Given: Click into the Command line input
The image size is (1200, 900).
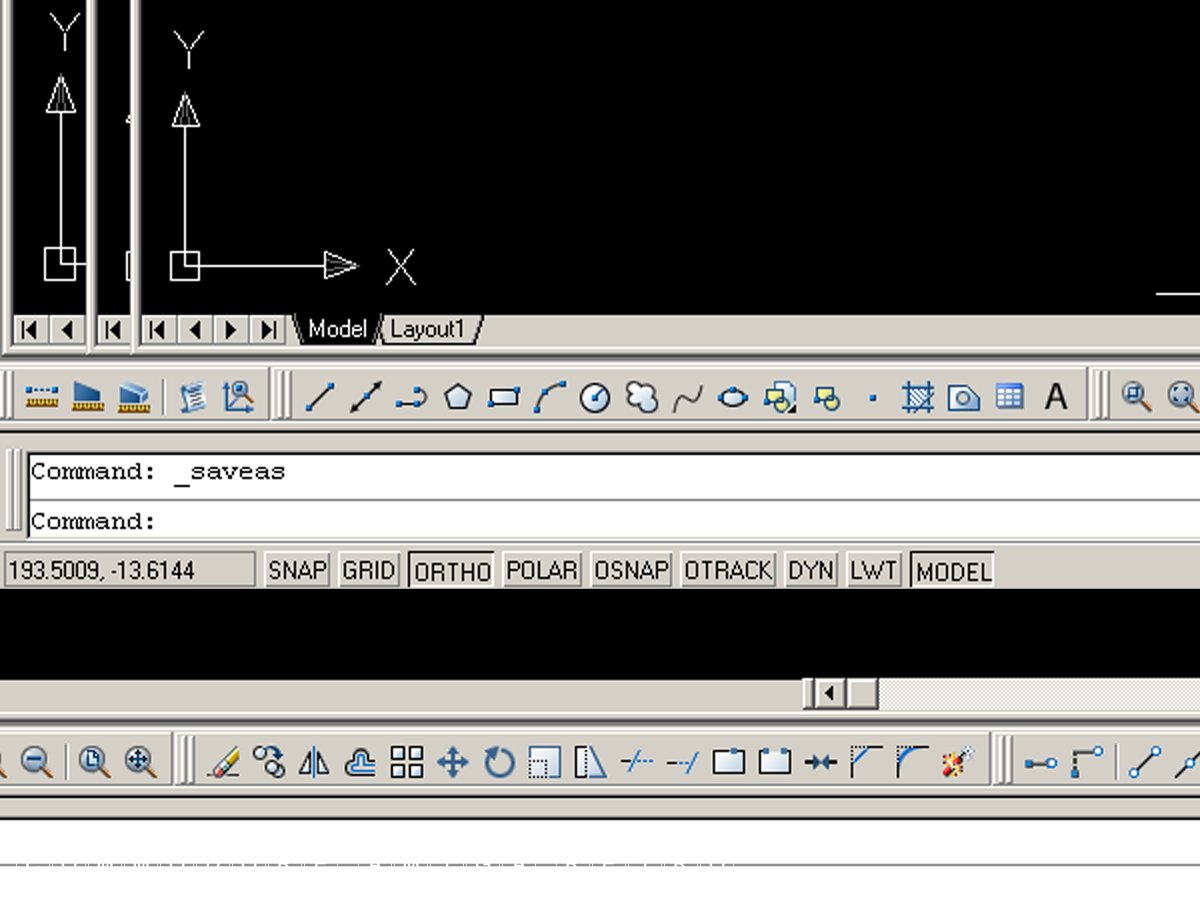Looking at the screenshot, I should (600, 521).
